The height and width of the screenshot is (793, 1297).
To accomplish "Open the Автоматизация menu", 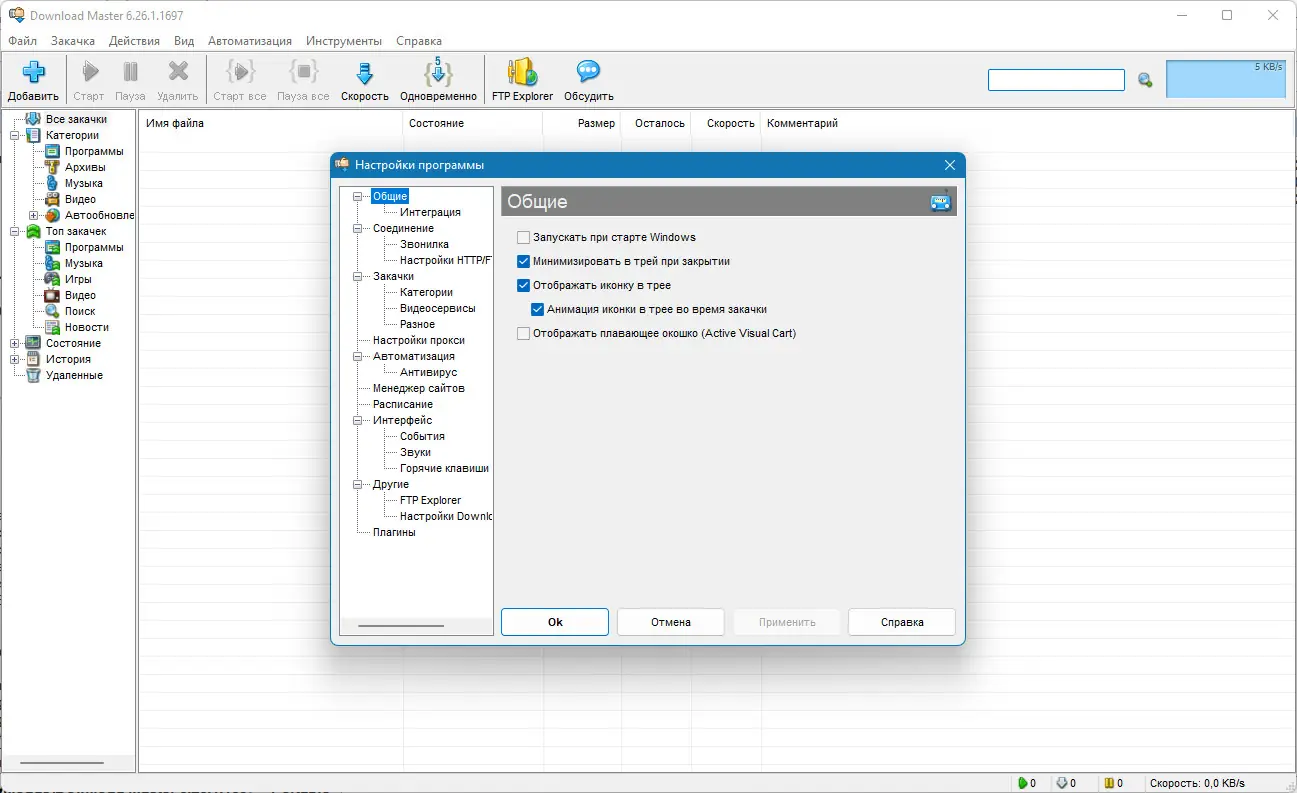I will (250, 41).
